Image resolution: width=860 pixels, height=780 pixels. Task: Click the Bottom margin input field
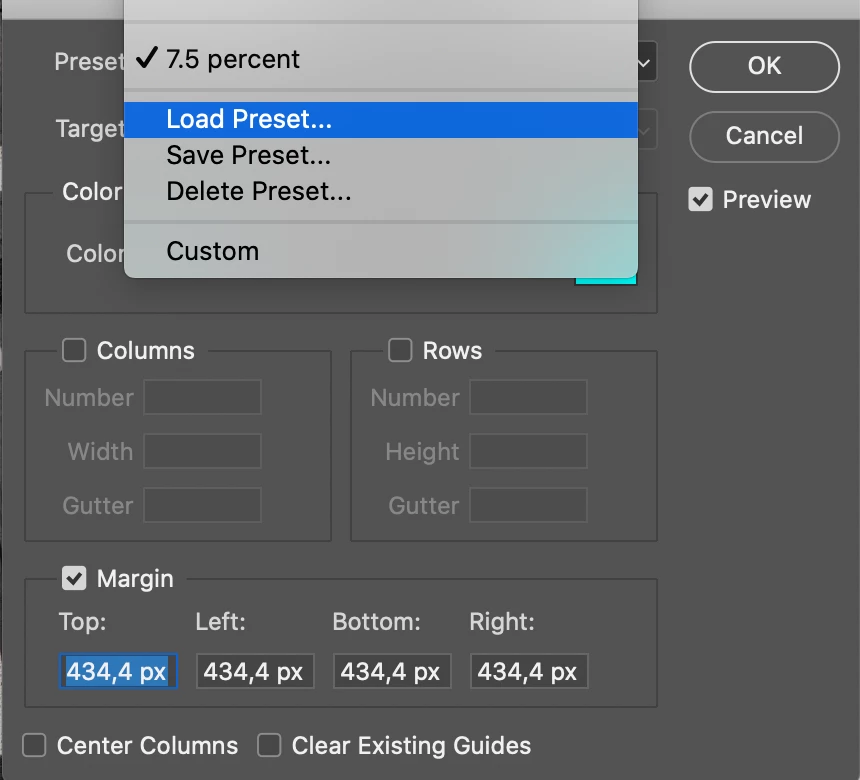[392, 672]
